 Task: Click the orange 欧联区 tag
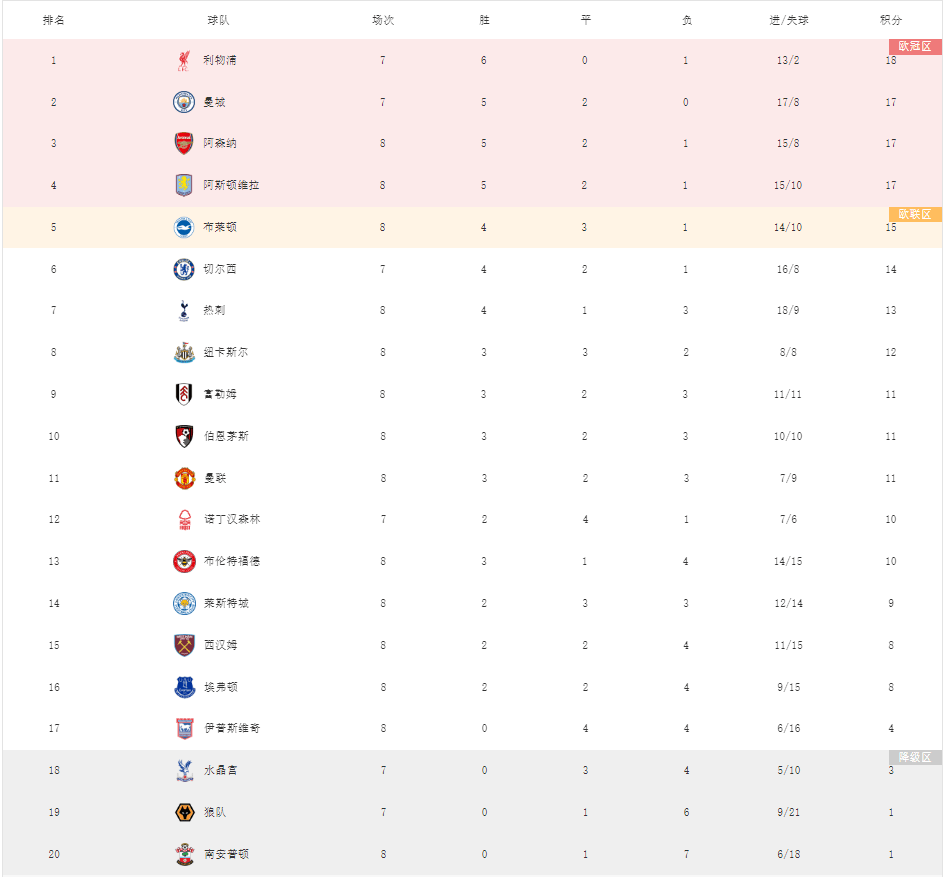[x=915, y=215]
